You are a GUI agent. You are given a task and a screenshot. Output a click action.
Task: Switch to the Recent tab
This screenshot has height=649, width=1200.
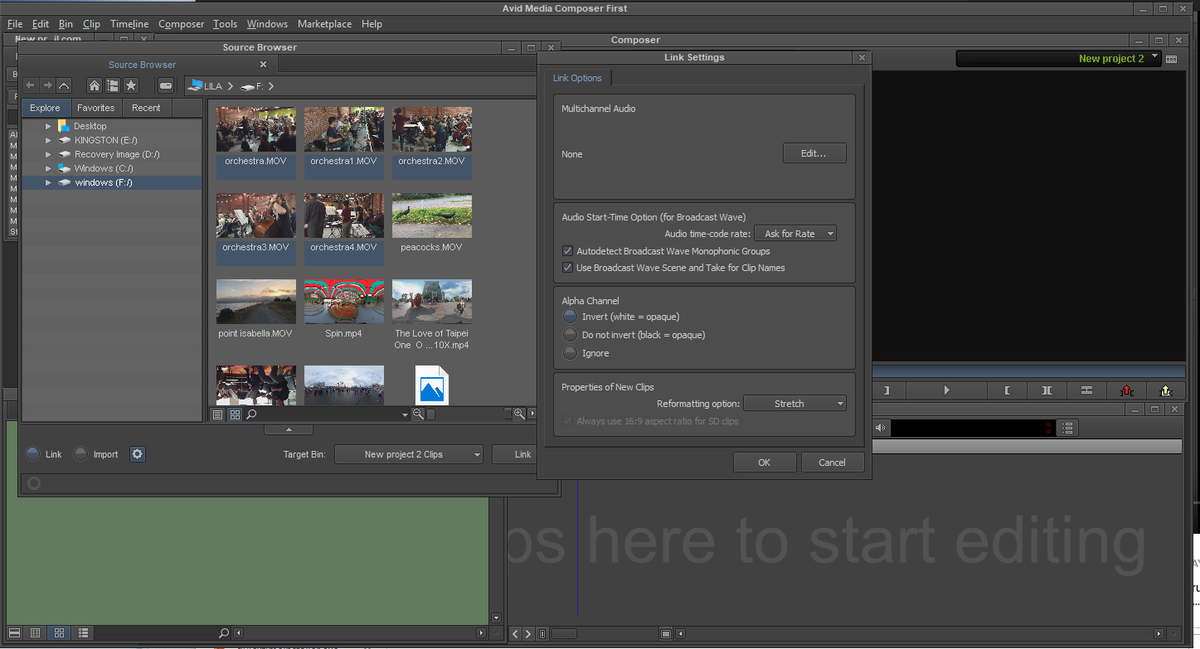pos(146,107)
